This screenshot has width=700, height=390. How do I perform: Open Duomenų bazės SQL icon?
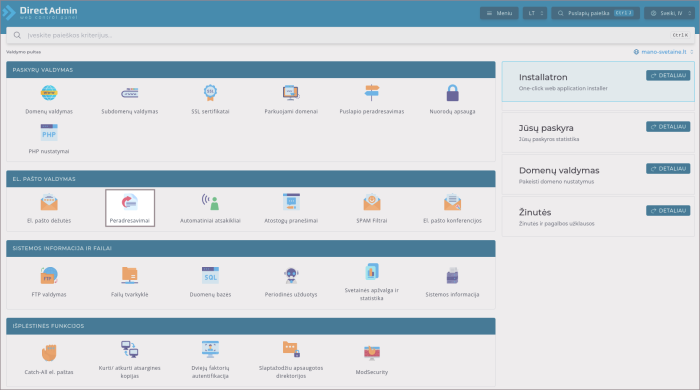coord(210,276)
